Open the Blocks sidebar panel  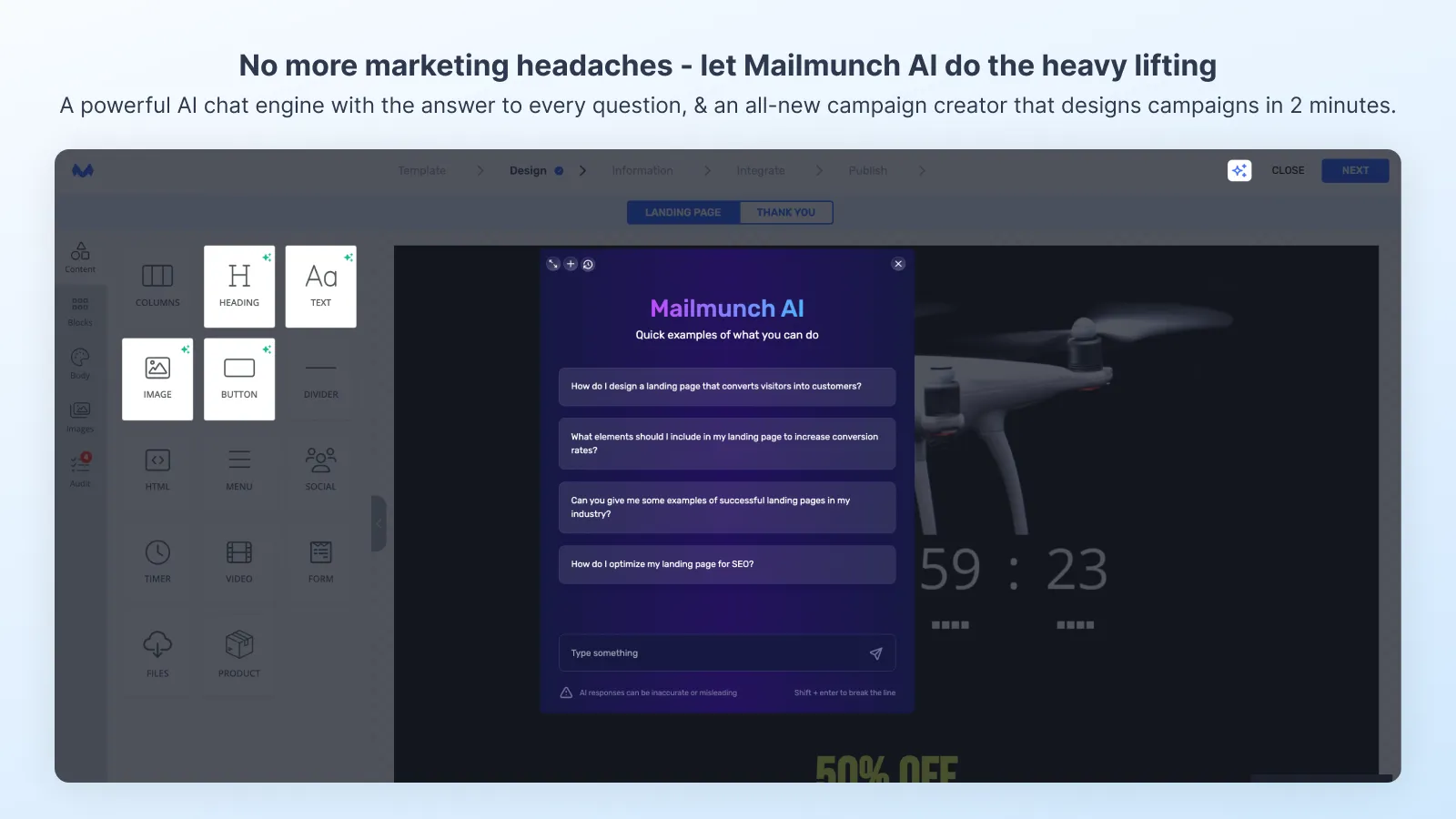[x=80, y=310]
